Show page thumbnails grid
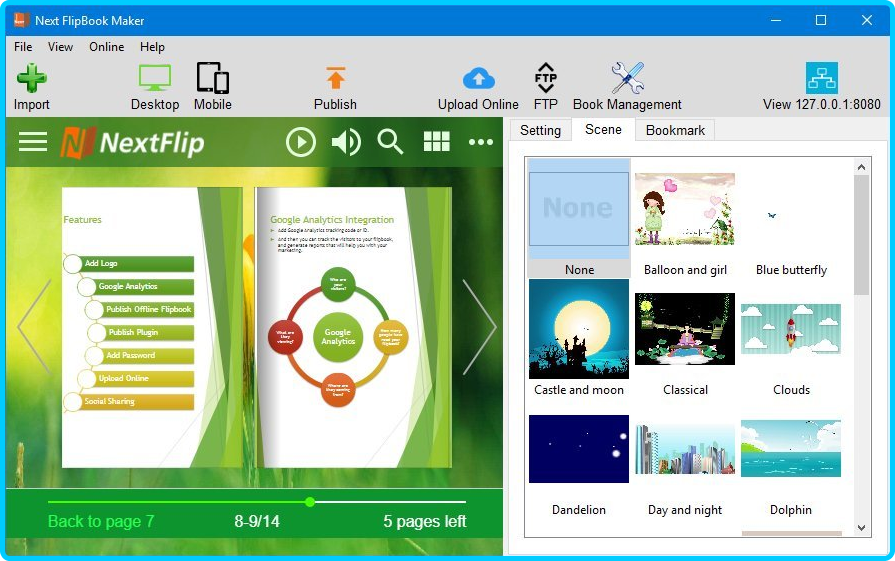Screen dimensions: 895x561 pos(437,142)
